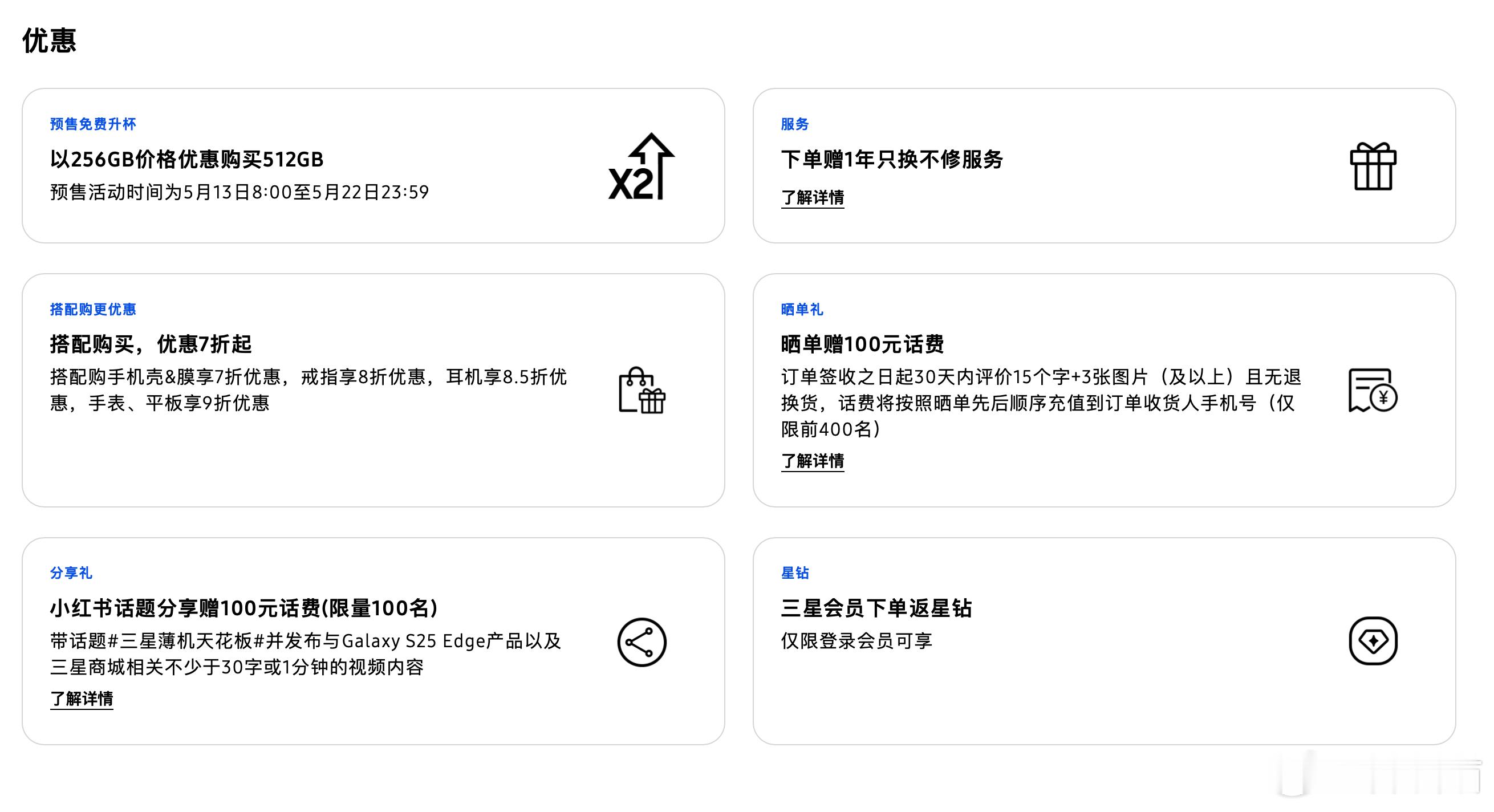Click heading 晒单赠100元话费

point(862,344)
